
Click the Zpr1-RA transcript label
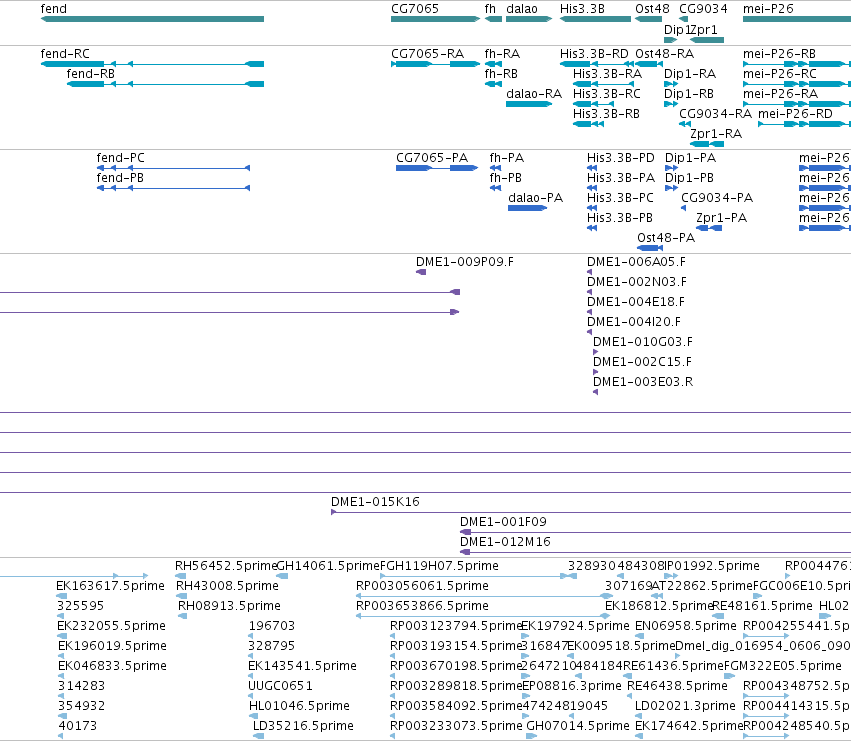[716, 134]
